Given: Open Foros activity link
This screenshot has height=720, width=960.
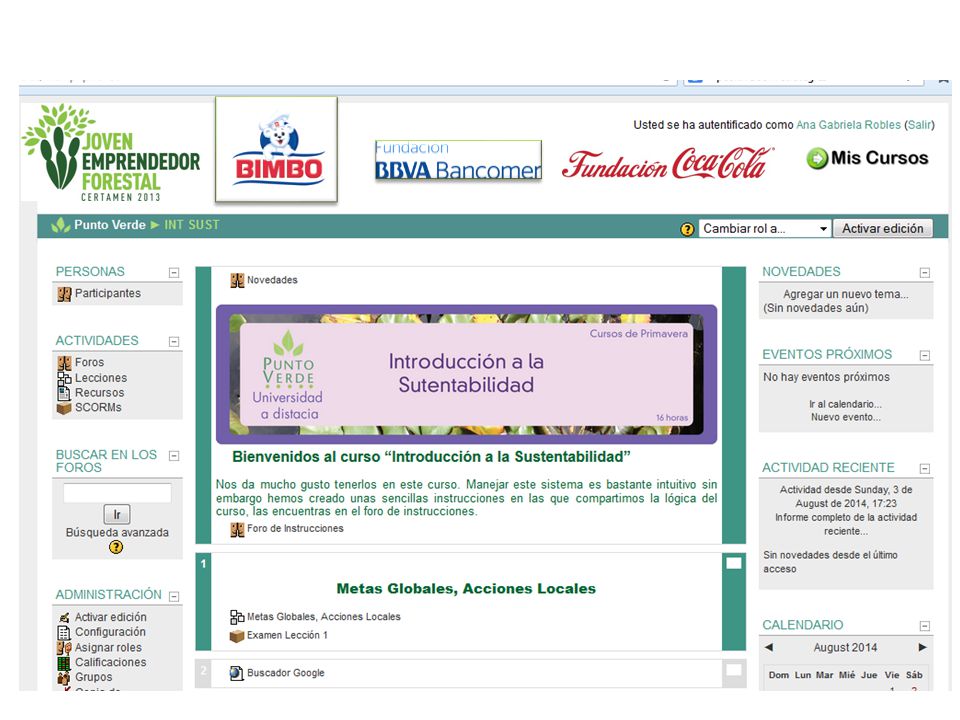Looking at the screenshot, I should coord(89,362).
